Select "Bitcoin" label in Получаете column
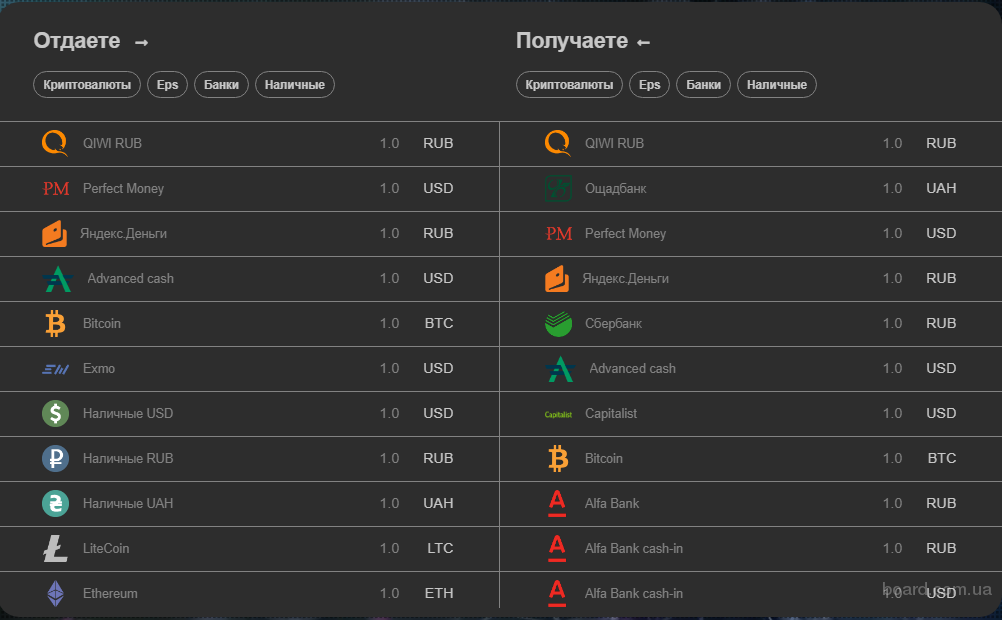 pos(604,458)
